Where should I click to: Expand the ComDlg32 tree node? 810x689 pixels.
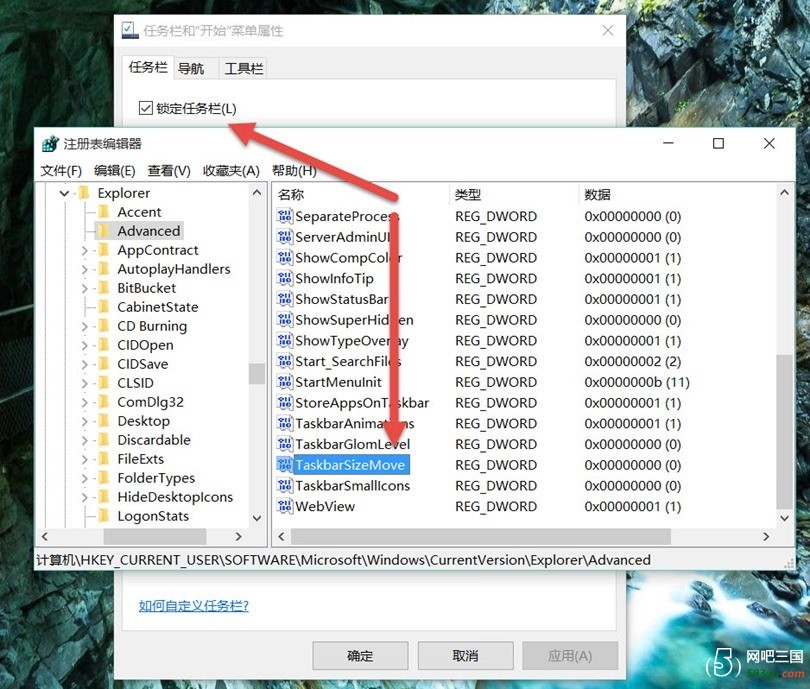[85, 402]
